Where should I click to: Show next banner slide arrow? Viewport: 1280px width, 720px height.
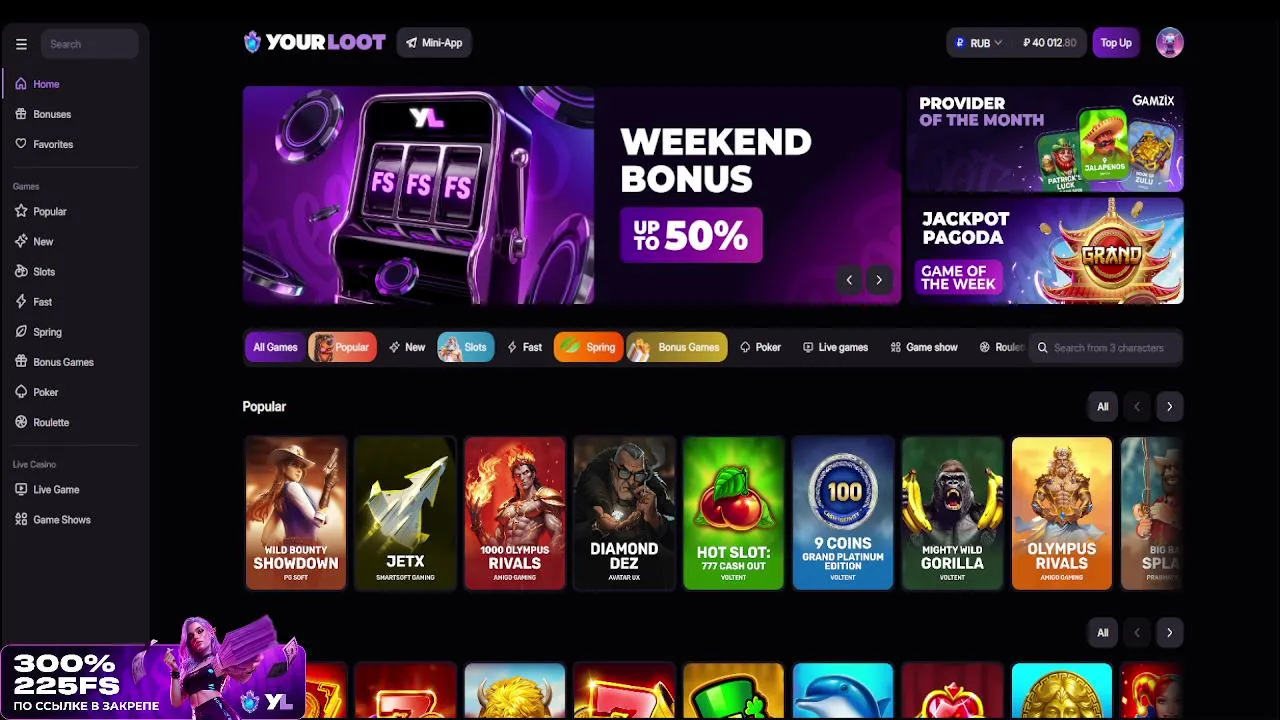(x=879, y=280)
